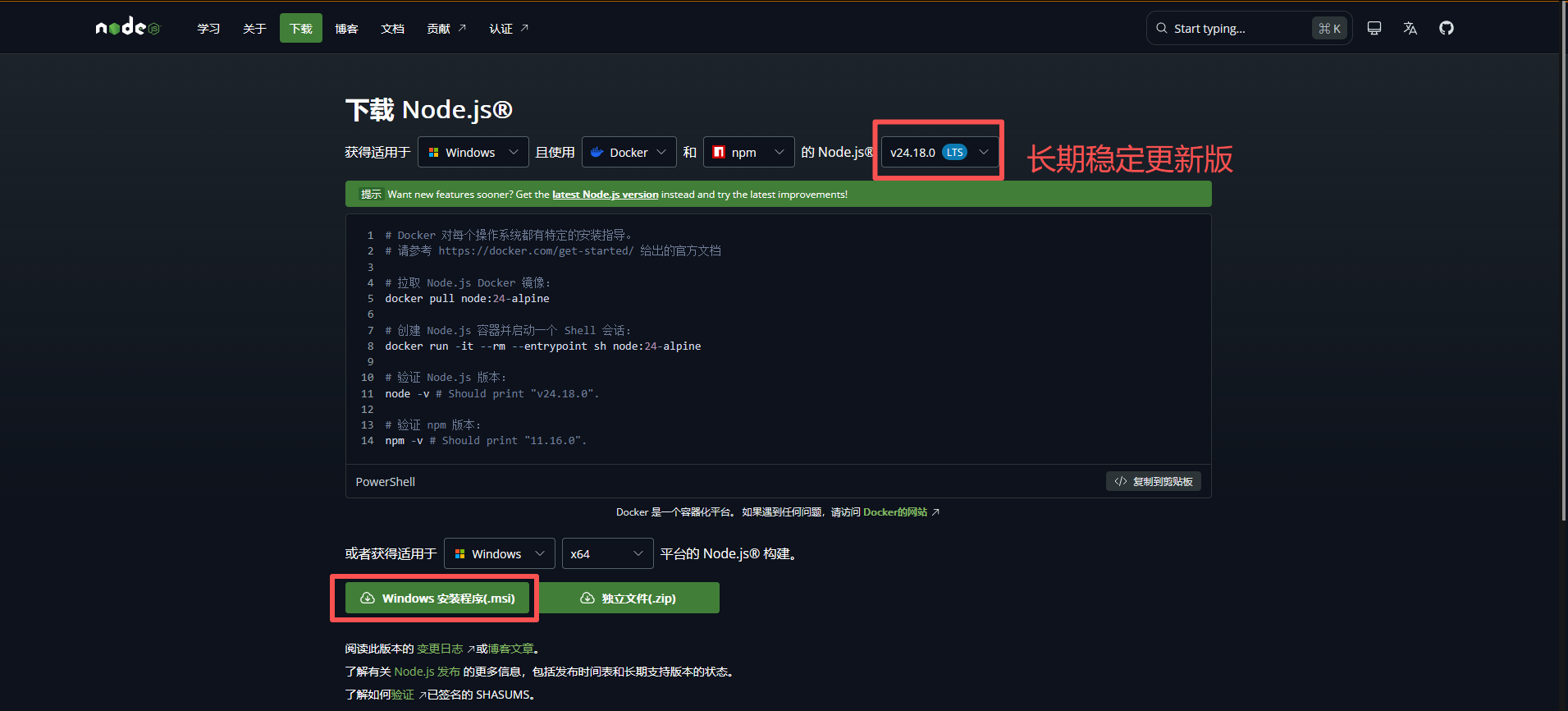Click the ⌘K shortcut badge

click(1329, 28)
